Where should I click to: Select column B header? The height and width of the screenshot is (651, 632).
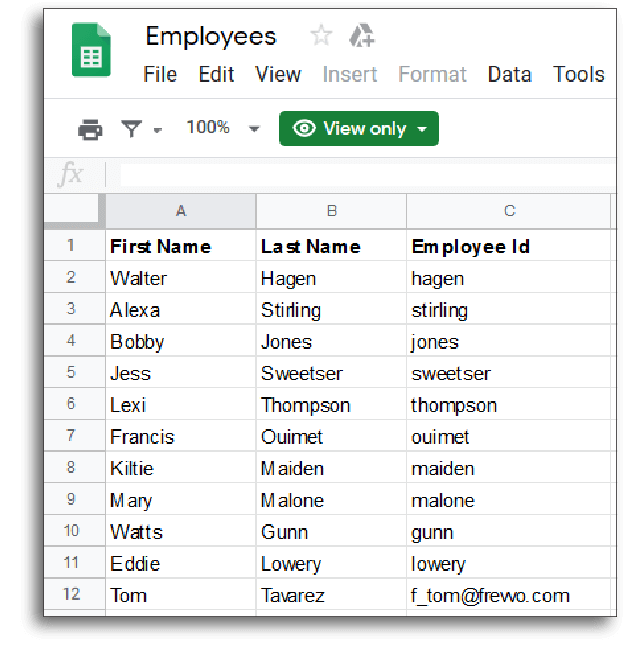(x=331, y=211)
